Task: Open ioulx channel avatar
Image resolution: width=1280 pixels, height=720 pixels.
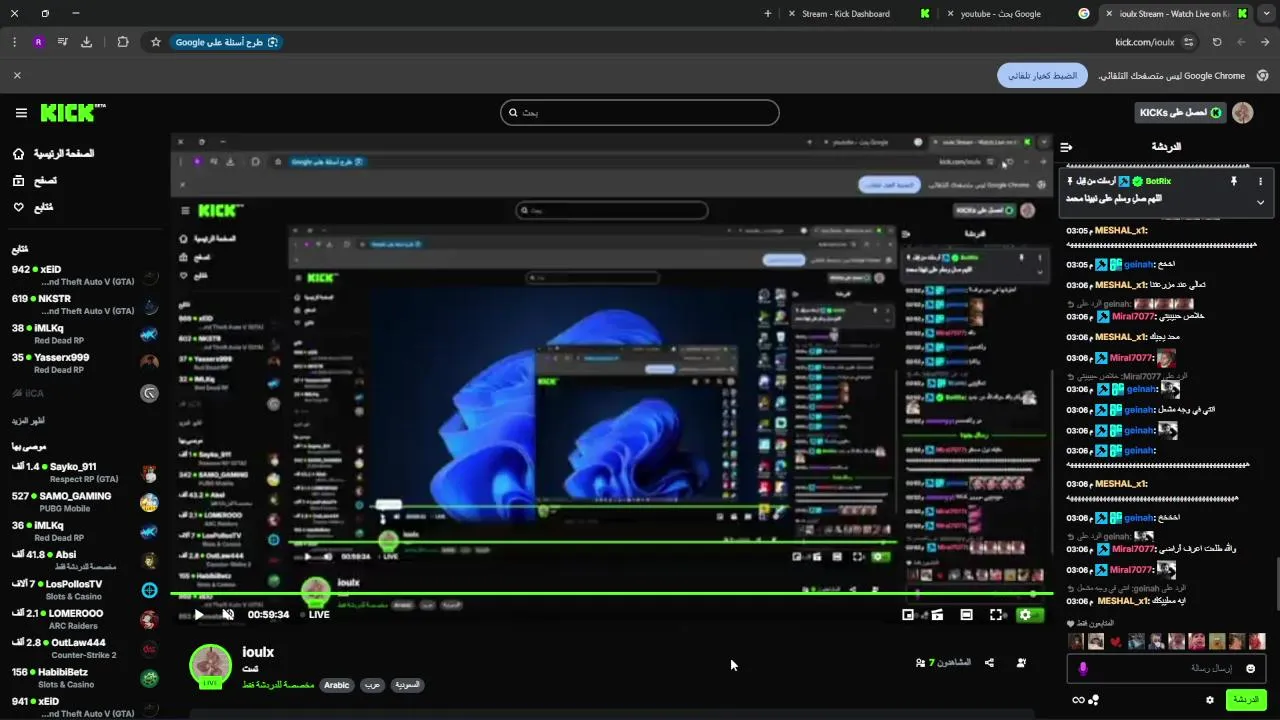Action: pyautogui.click(x=211, y=667)
